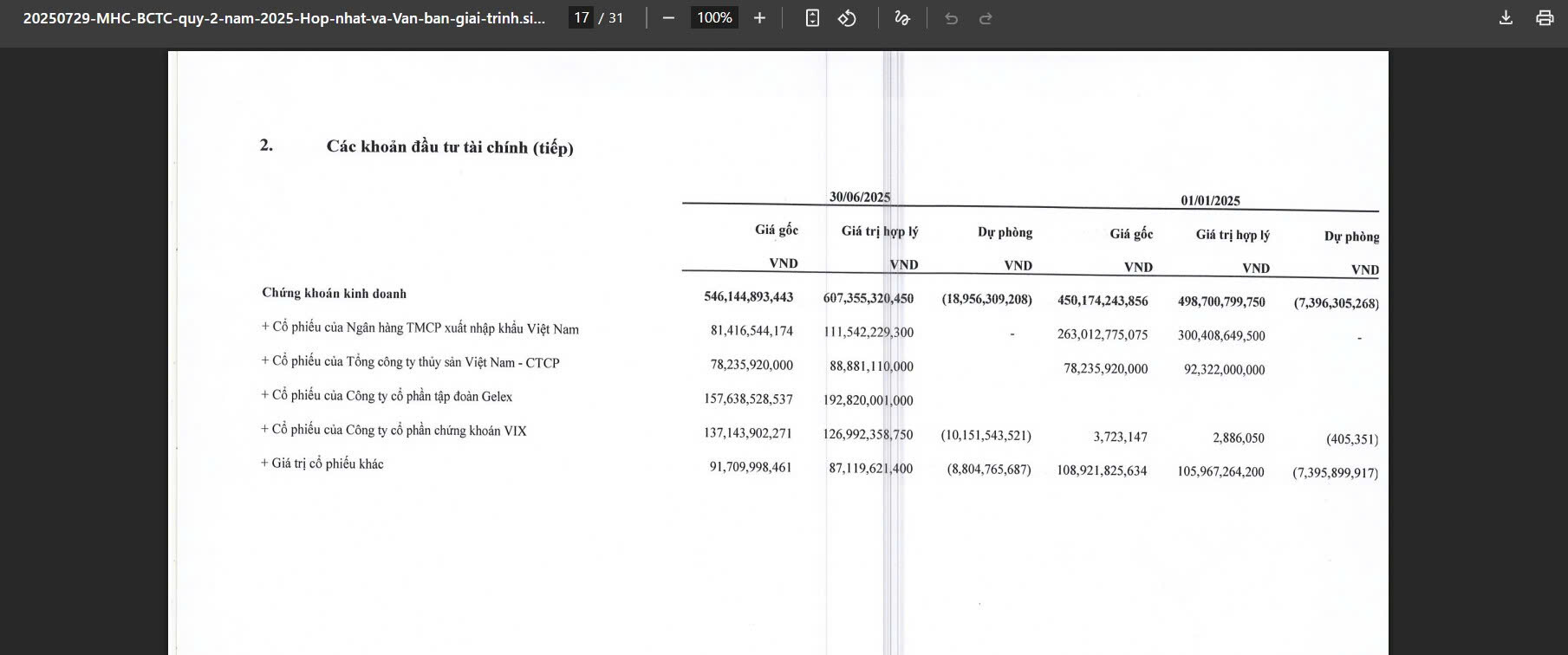
Task: Select the value 300,408,649,500
Action: [x=1221, y=335]
